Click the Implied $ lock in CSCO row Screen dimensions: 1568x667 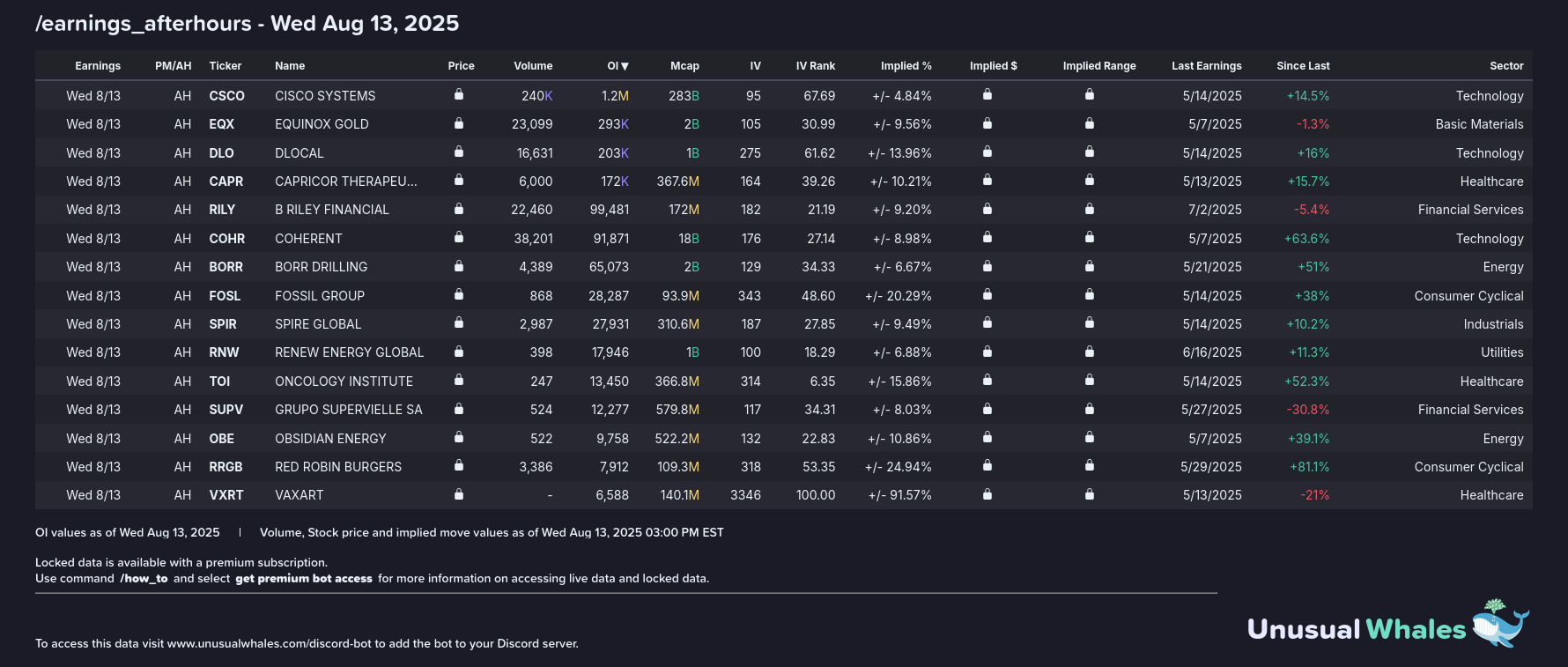click(987, 94)
